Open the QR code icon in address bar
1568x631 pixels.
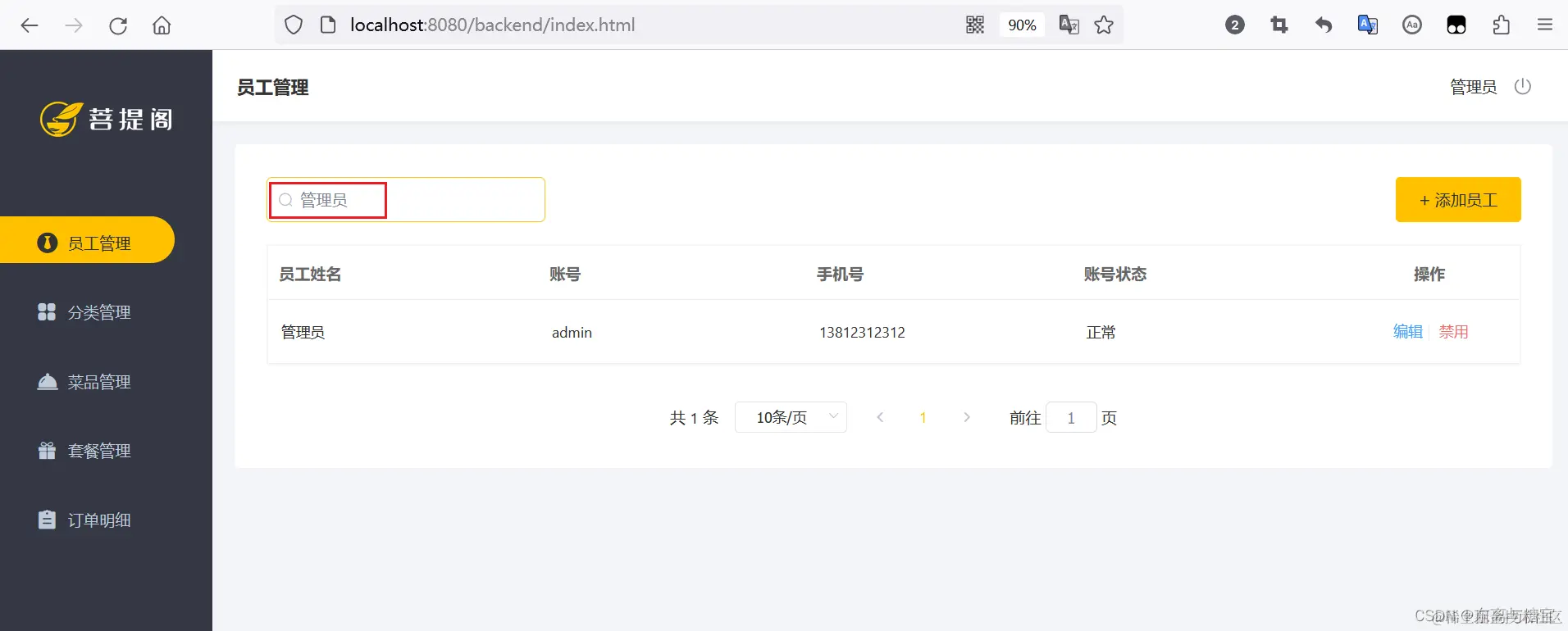coord(975,25)
